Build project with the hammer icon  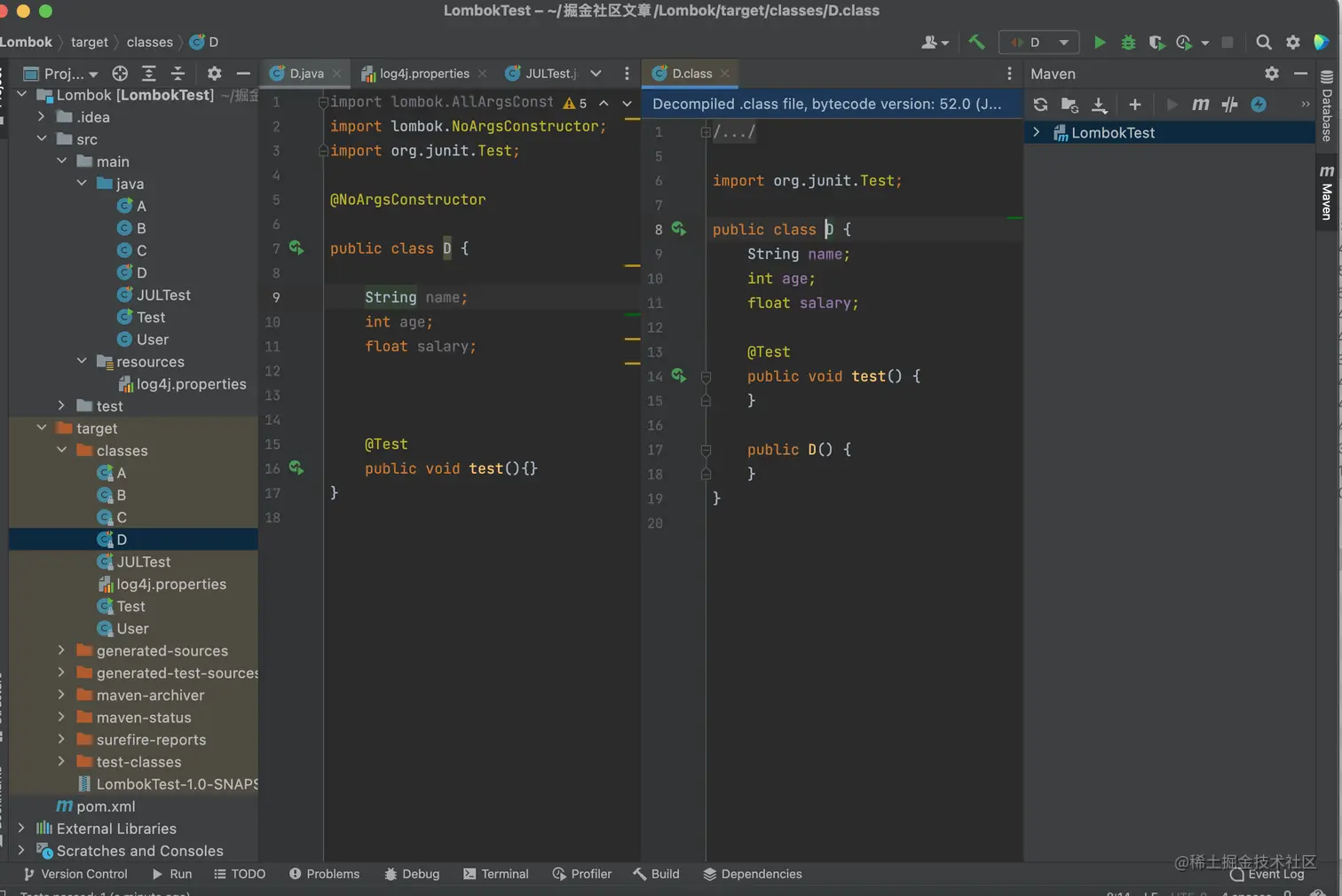tap(976, 42)
